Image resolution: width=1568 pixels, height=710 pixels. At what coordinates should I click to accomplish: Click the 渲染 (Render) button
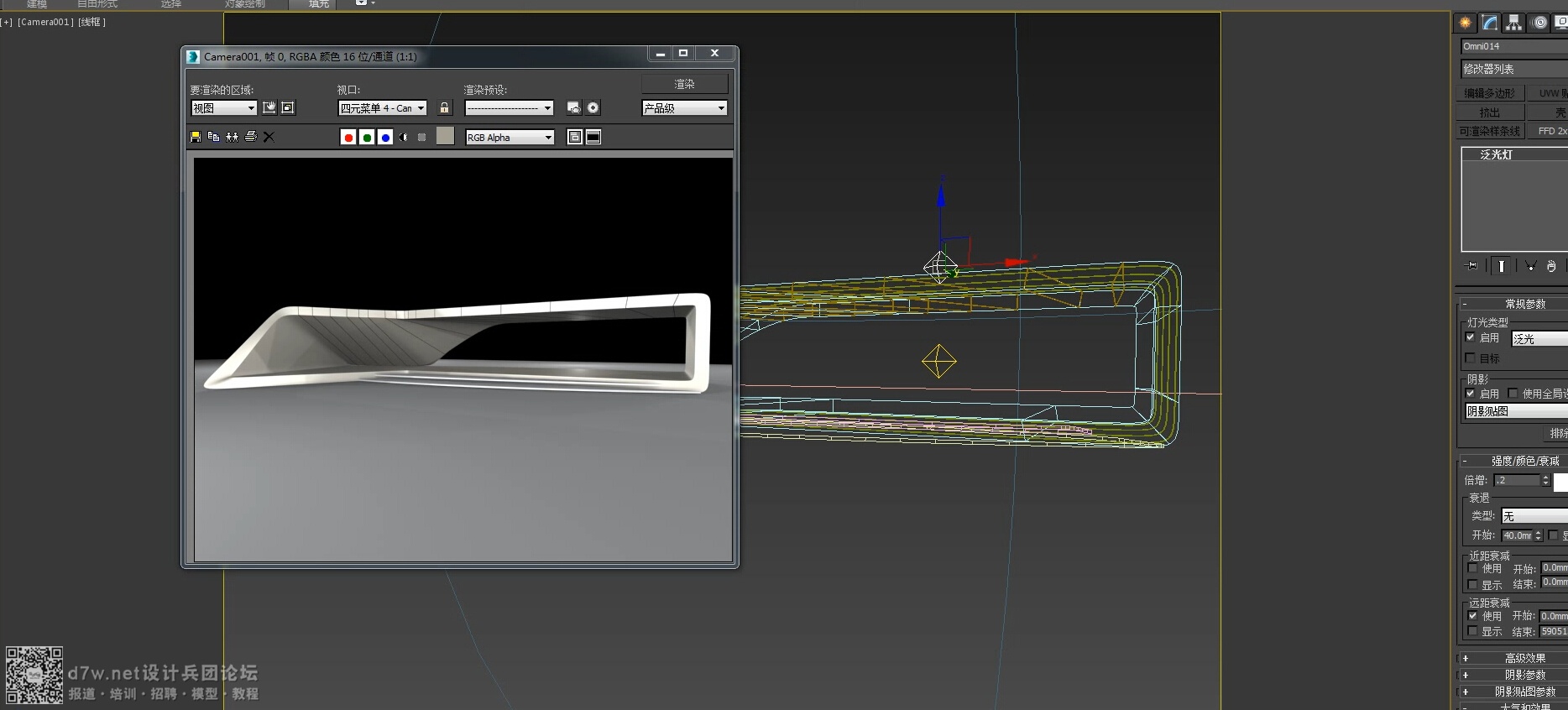(685, 84)
